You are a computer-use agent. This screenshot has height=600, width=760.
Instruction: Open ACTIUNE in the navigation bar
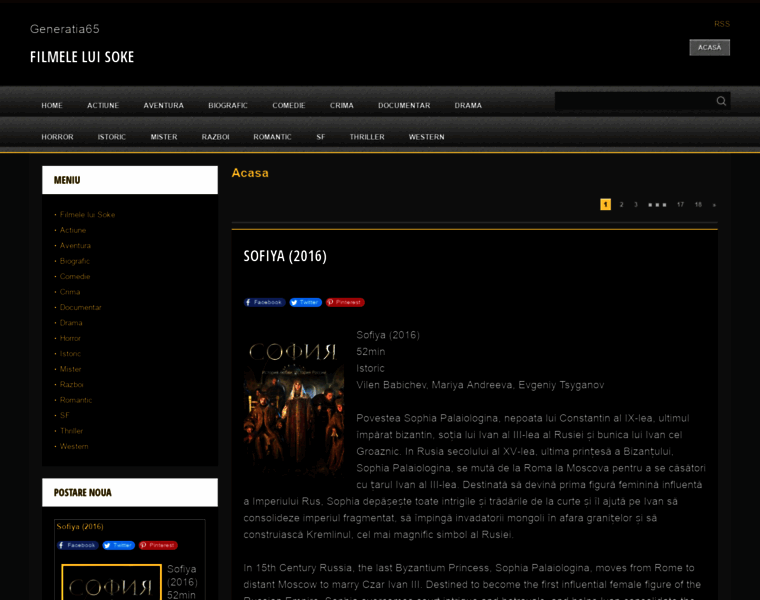point(103,105)
